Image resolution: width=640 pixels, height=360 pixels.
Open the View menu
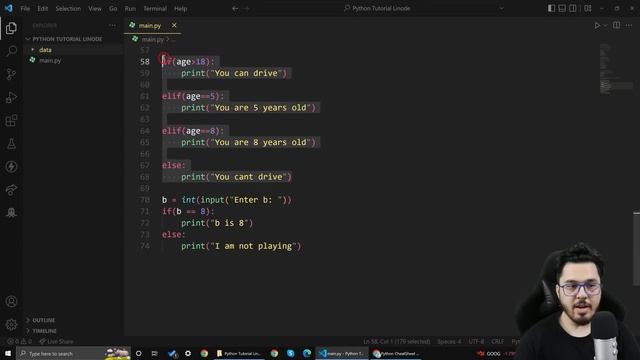95,8
